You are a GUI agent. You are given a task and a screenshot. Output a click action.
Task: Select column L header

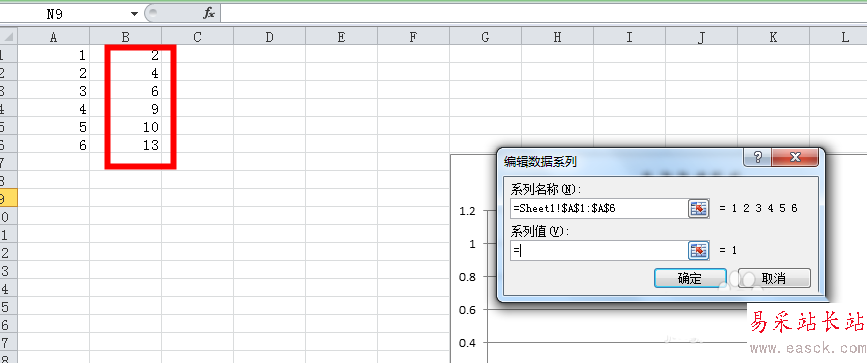click(x=838, y=37)
